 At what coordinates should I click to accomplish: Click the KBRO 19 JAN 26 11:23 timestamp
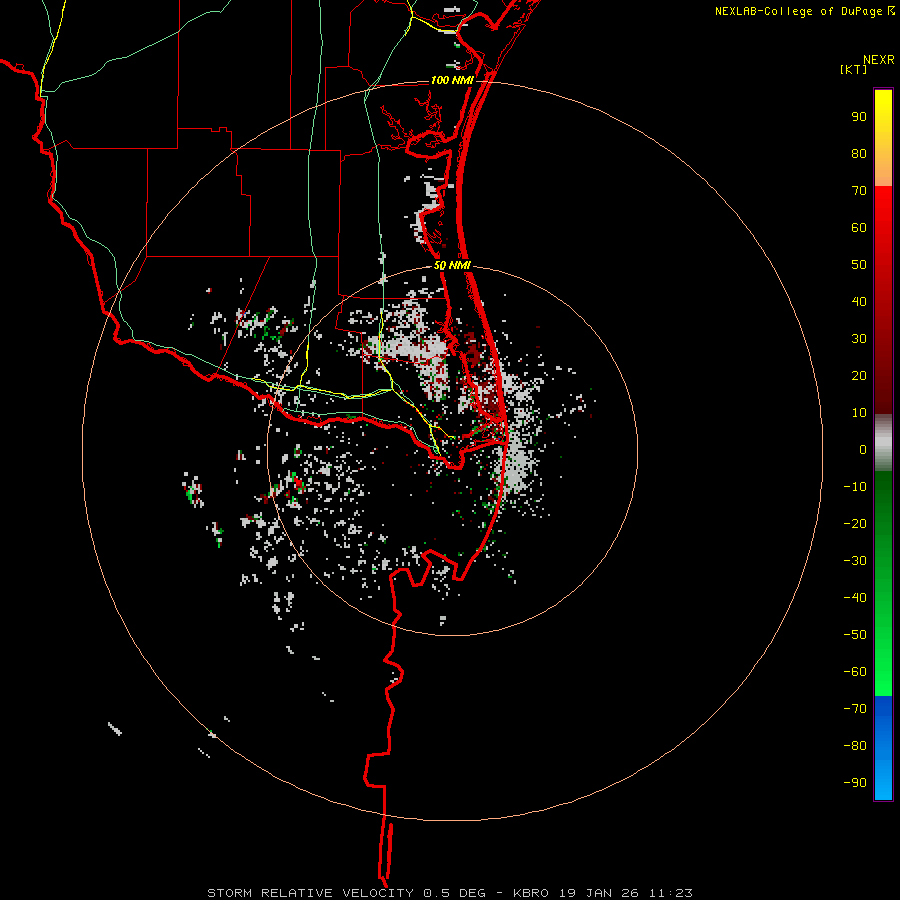point(603,893)
